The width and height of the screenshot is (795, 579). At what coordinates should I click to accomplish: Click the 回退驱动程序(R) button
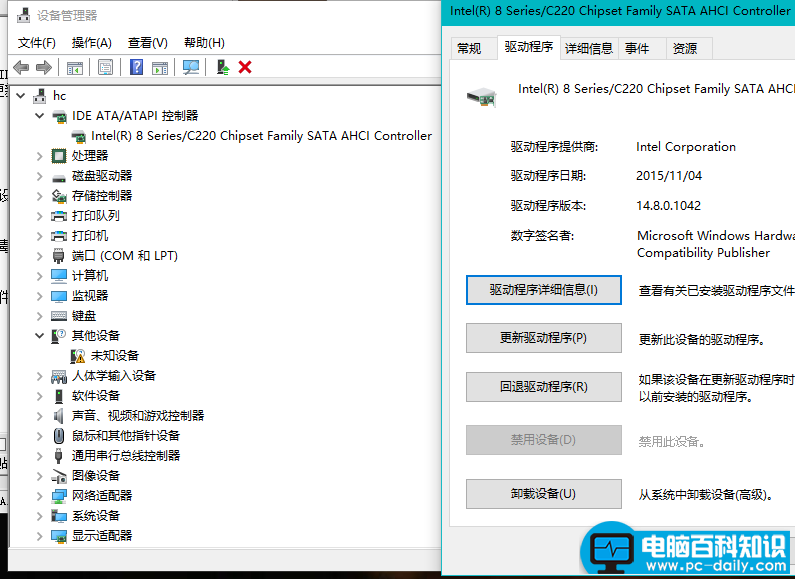(x=544, y=387)
